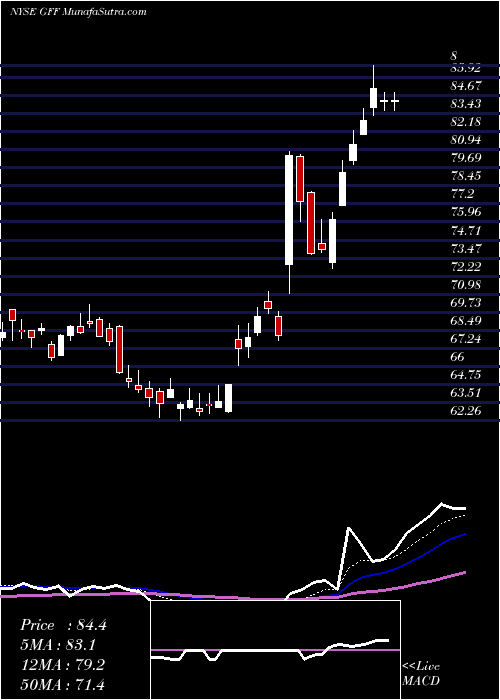Select the 83.43 price axis label
Image resolution: width=500 pixels, height=700 pixels.
pos(466,104)
